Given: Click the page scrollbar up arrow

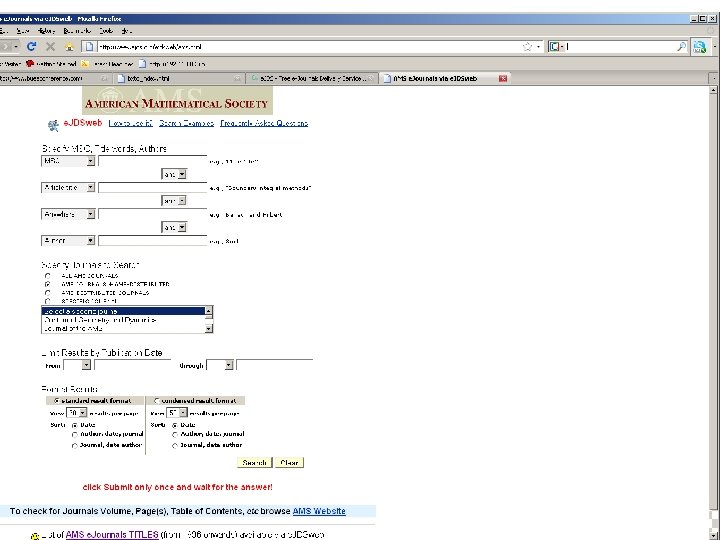Looking at the screenshot, I should 713,90.
